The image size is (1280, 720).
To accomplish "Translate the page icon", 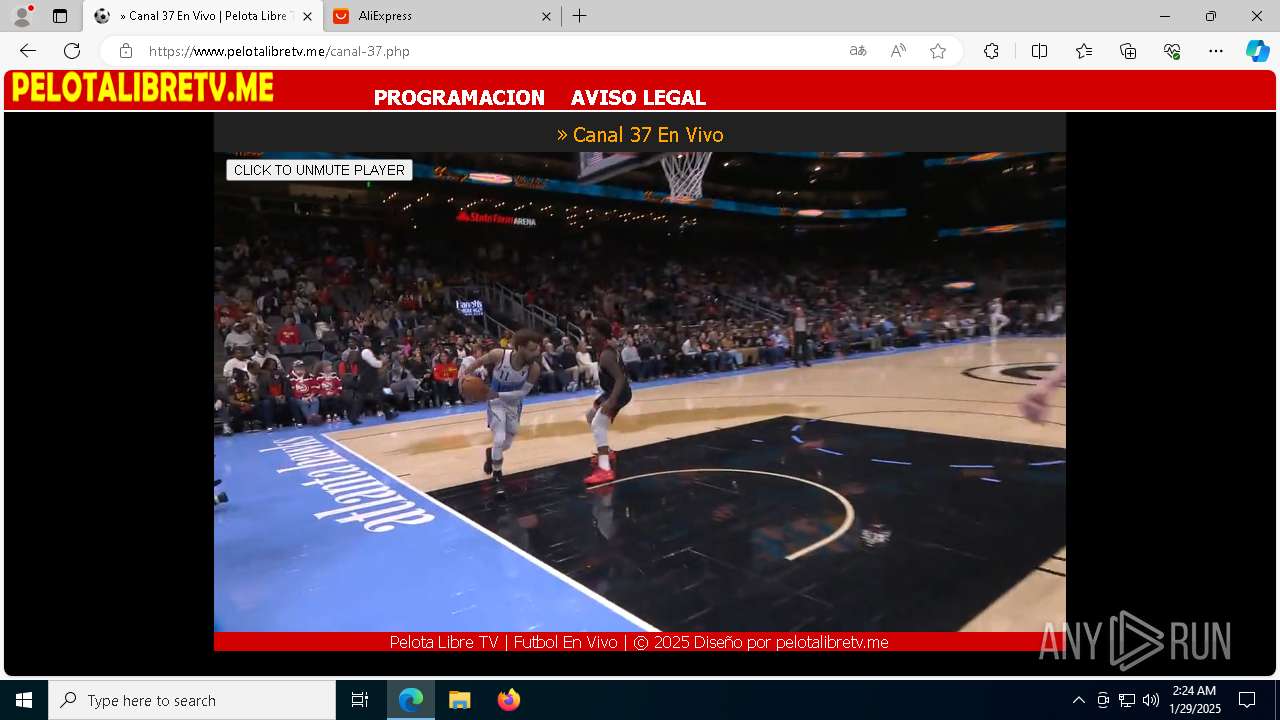I will [858, 51].
